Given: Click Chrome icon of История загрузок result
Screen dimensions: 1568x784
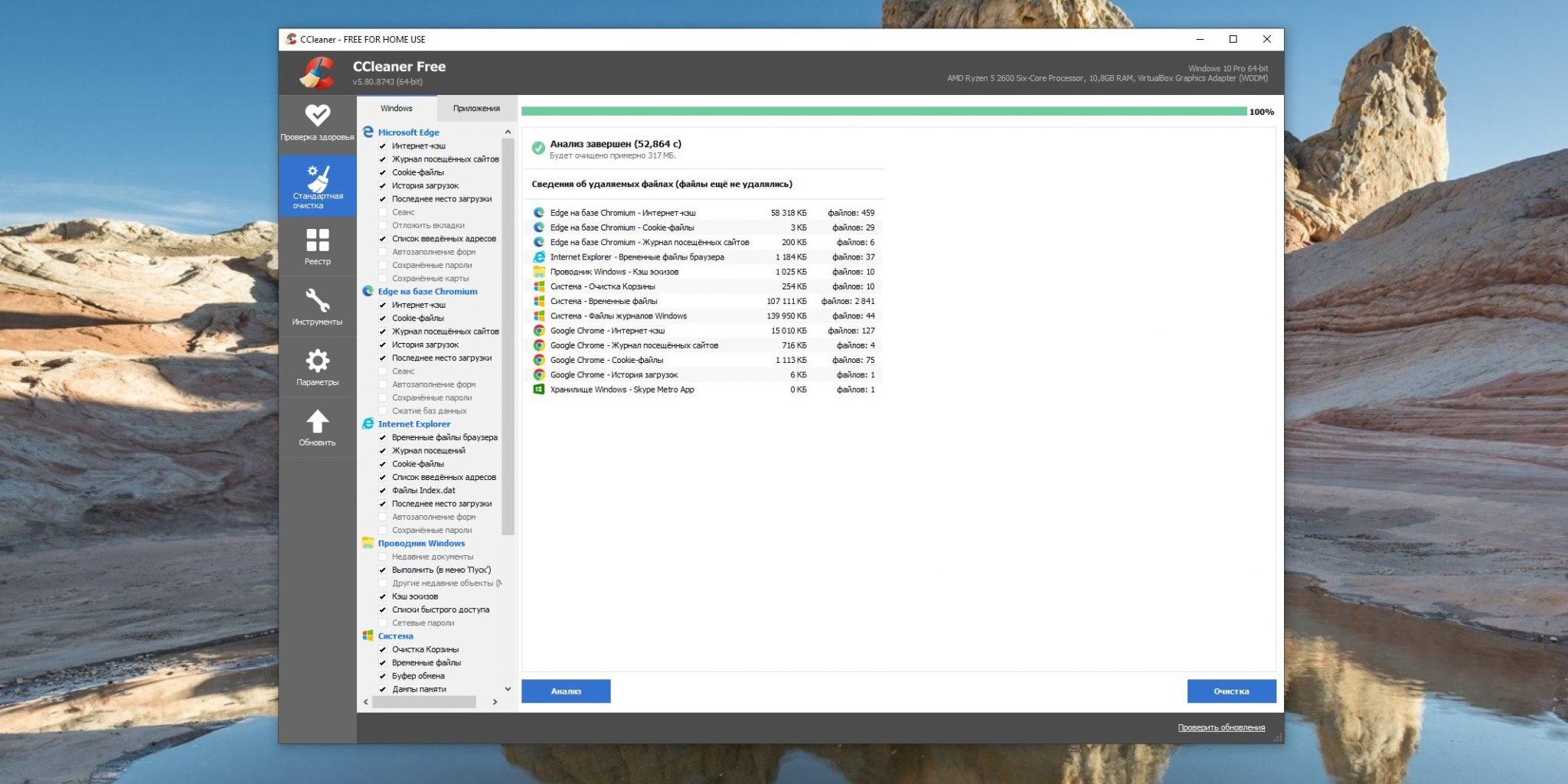Looking at the screenshot, I should tap(539, 374).
